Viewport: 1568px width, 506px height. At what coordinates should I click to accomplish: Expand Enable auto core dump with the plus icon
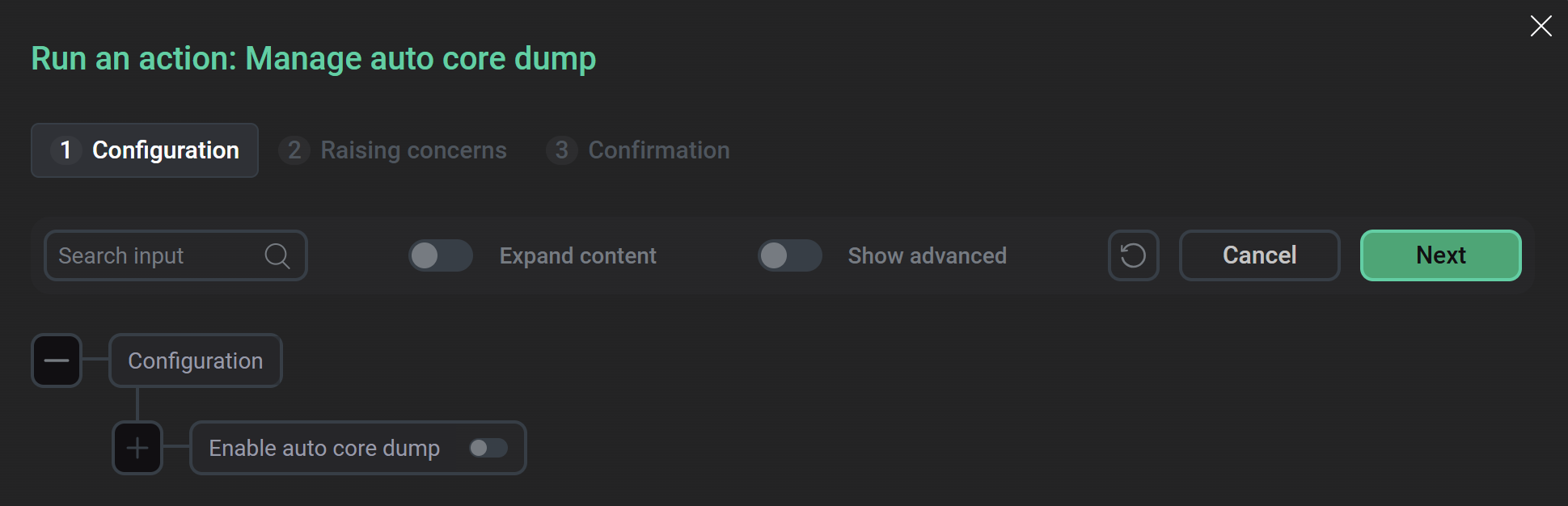(x=137, y=447)
